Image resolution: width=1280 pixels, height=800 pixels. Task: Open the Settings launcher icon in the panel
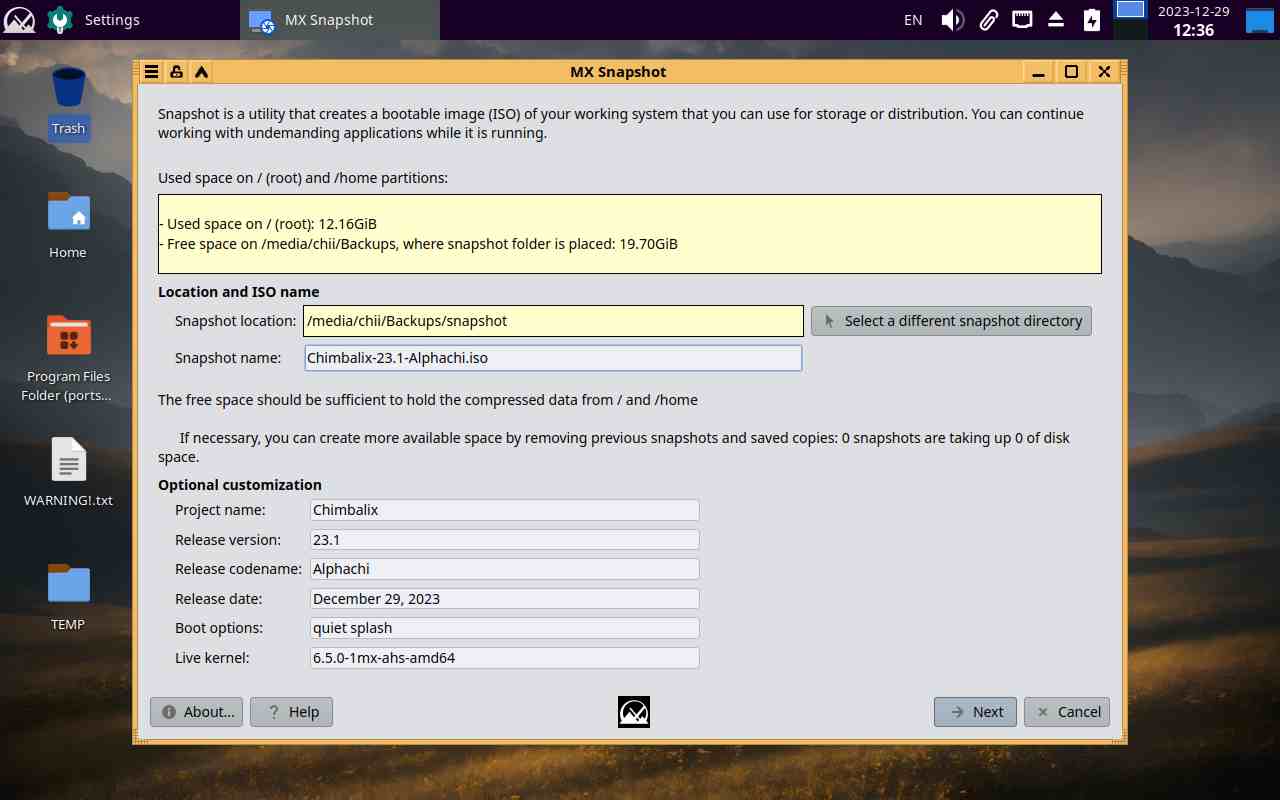(x=60, y=20)
